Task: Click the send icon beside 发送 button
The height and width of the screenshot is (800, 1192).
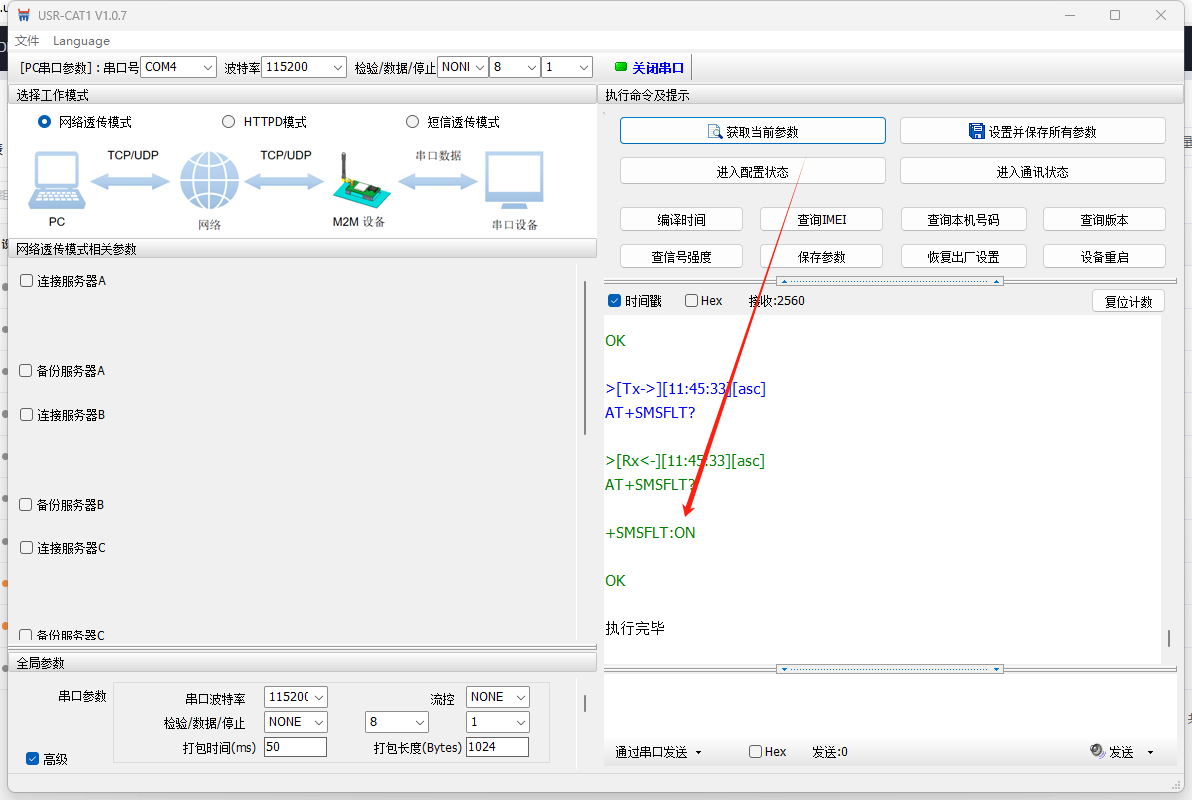Action: 1097,752
